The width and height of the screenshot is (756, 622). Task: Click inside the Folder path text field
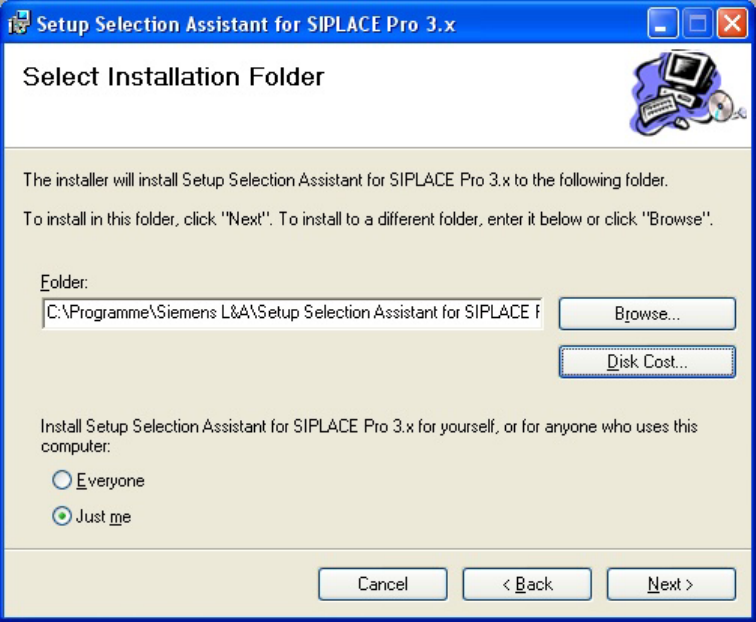[x=293, y=313]
